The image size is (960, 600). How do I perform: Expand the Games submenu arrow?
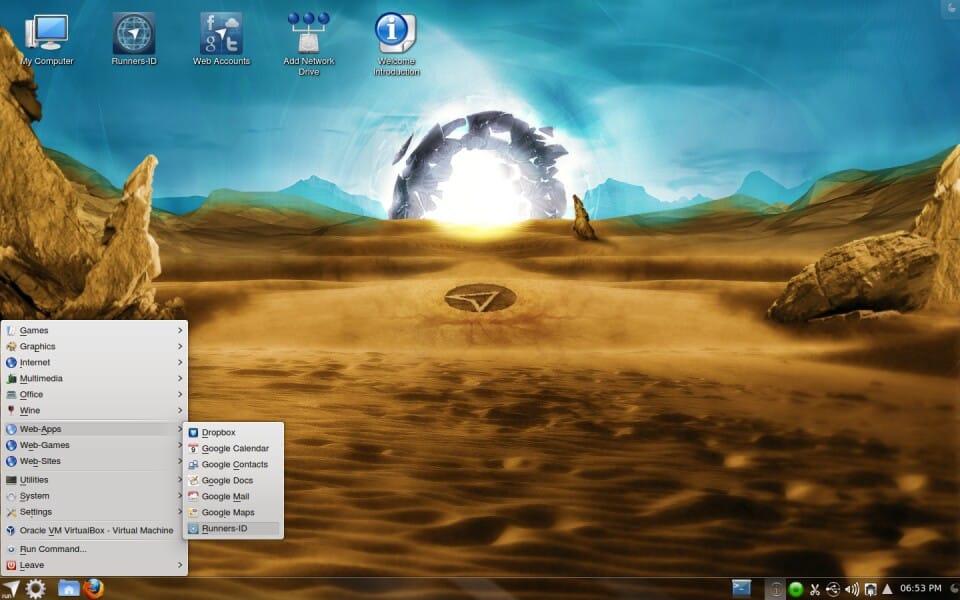(x=180, y=330)
